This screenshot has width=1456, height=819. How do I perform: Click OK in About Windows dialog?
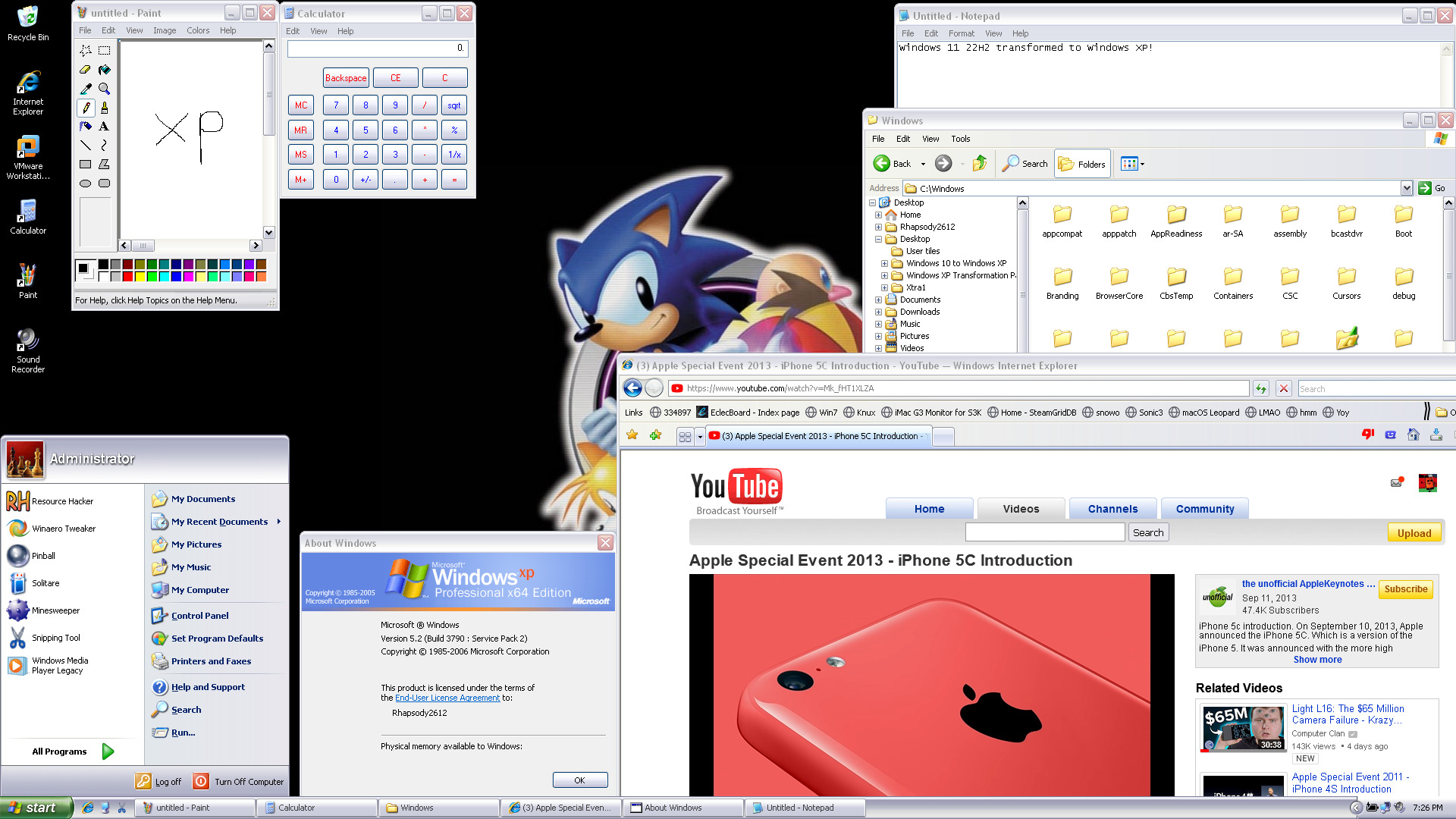[x=579, y=780]
